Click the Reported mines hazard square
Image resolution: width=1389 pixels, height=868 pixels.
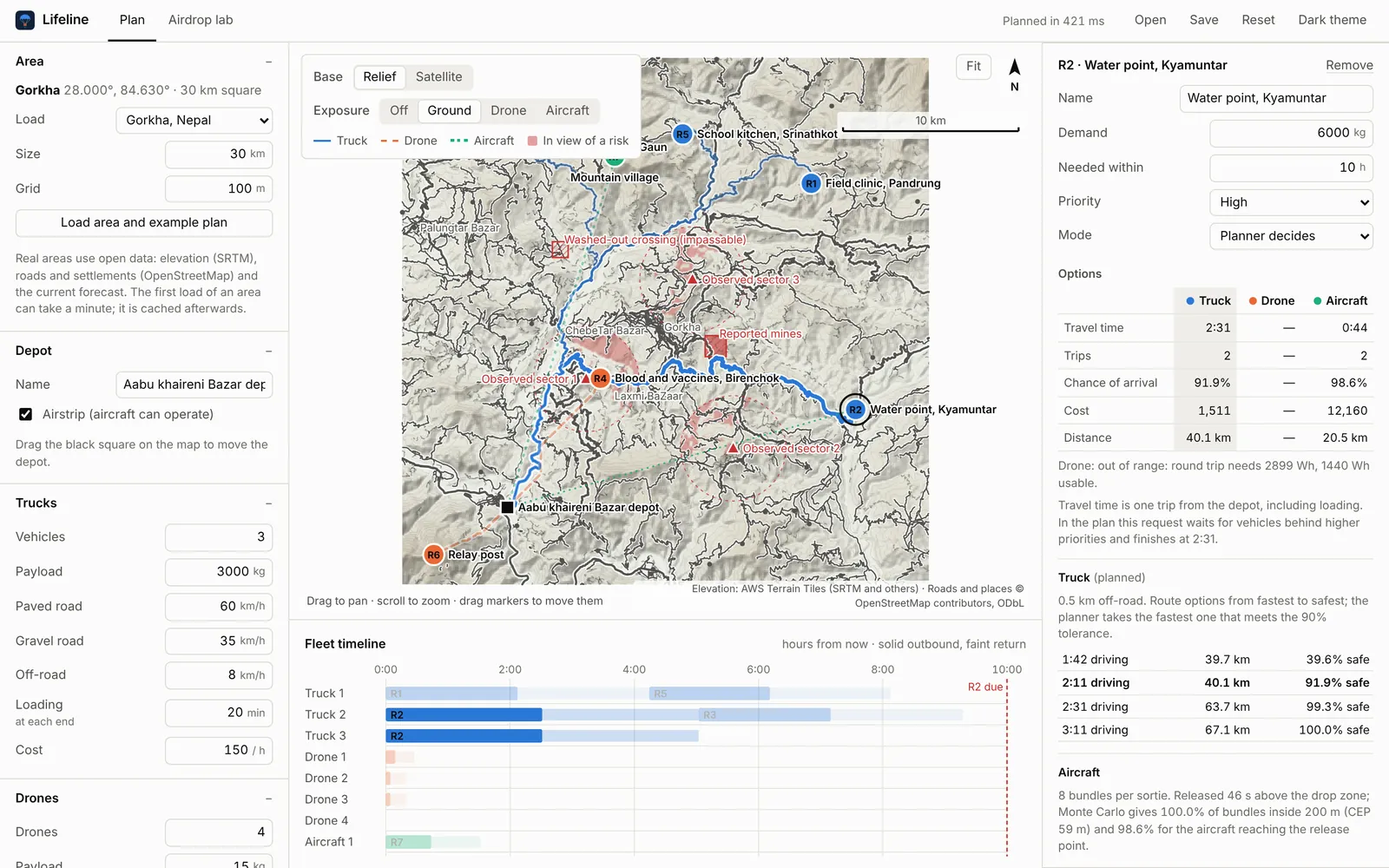point(715,345)
